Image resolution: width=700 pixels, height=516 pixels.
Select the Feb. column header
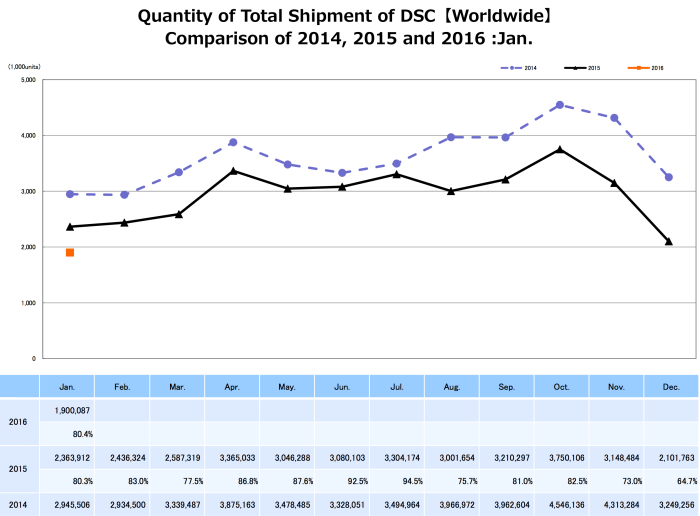(122, 387)
